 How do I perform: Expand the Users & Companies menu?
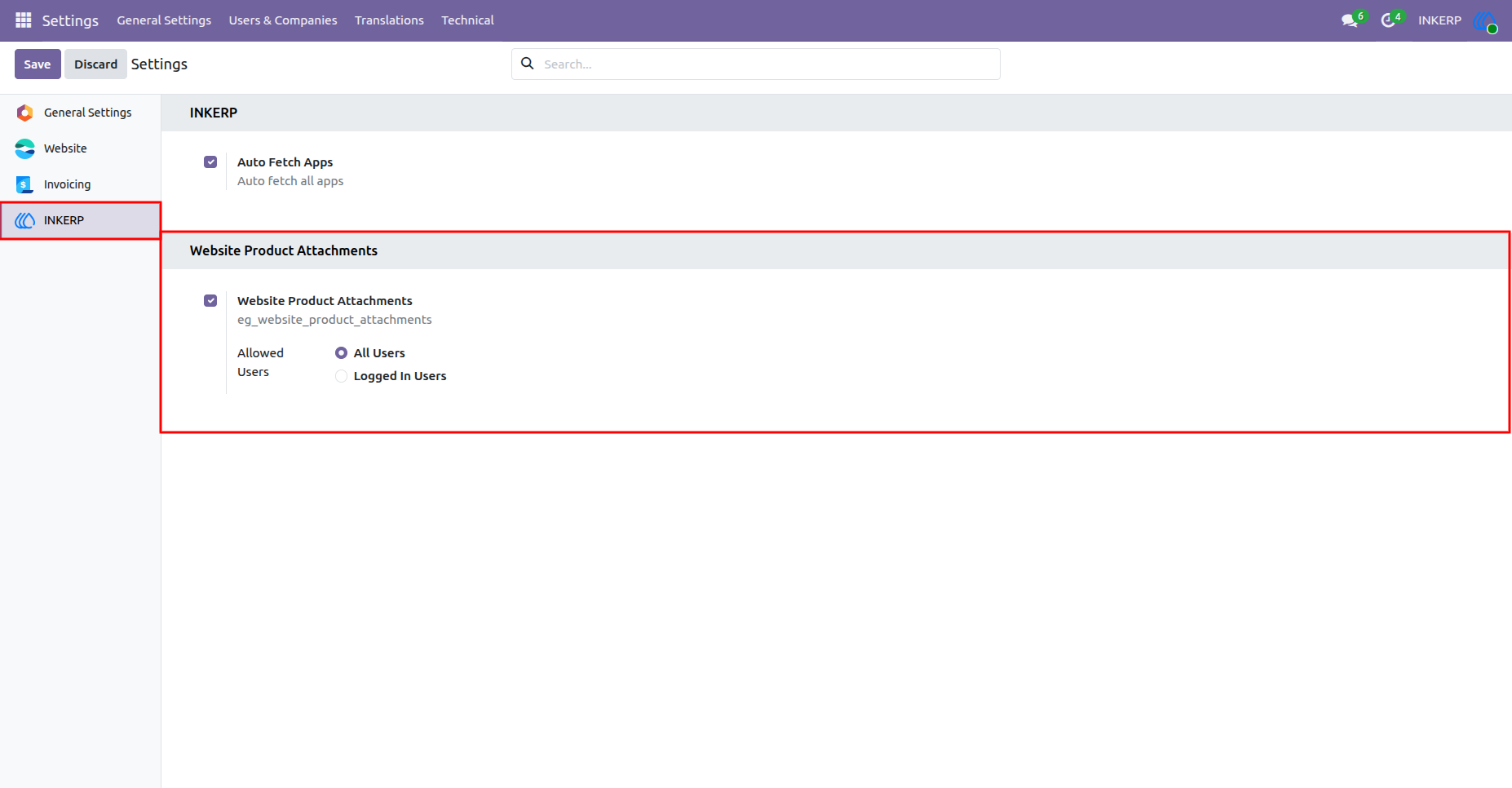[x=283, y=20]
